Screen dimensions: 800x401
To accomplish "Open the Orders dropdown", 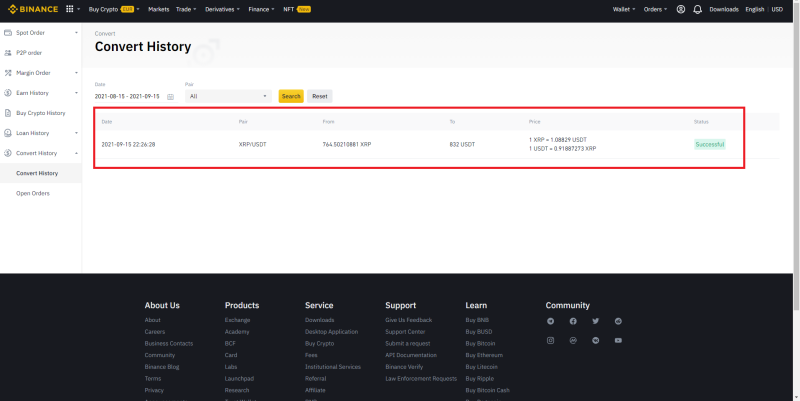I will click(x=655, y=9).
